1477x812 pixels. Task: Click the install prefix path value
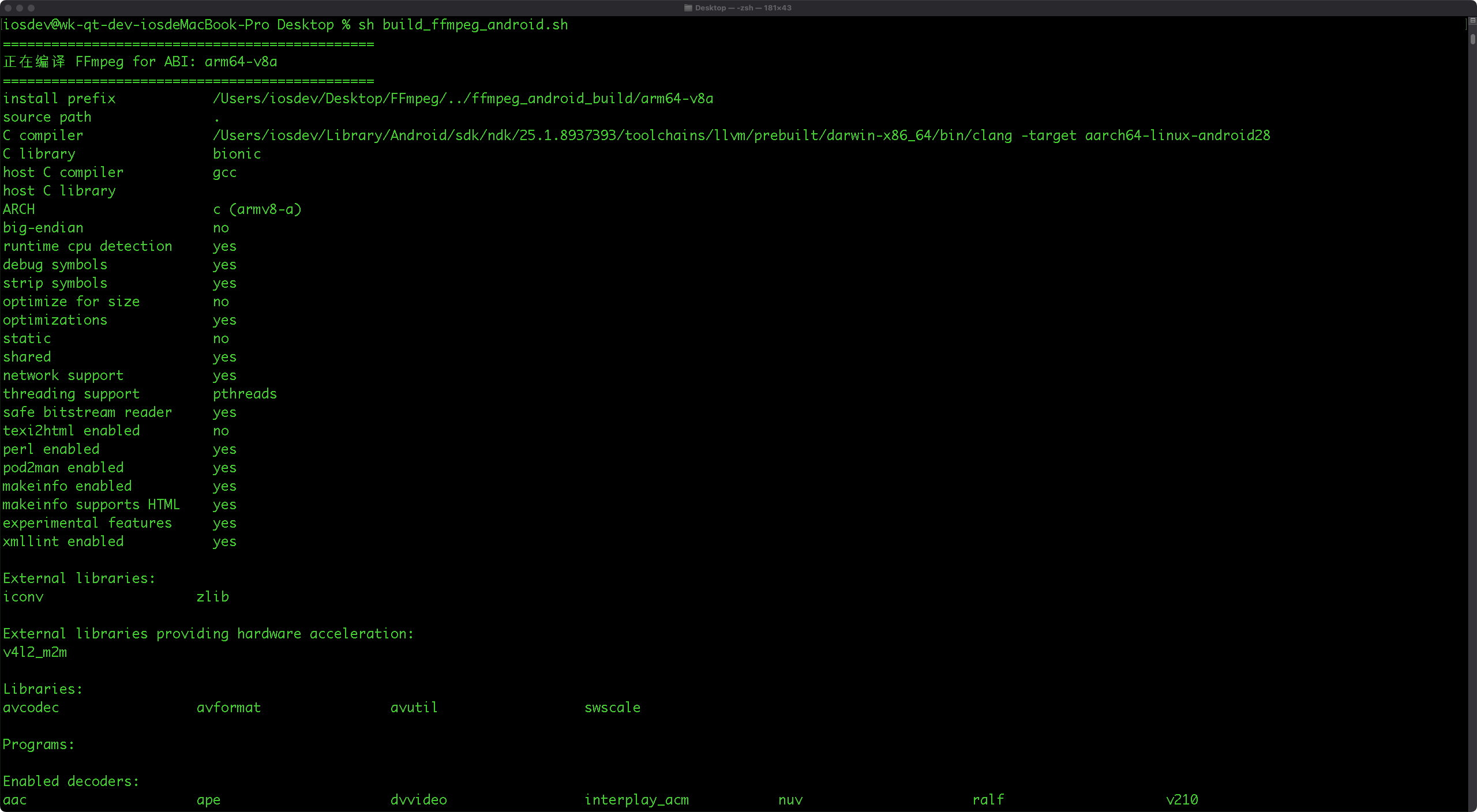[x=463, y=99]
